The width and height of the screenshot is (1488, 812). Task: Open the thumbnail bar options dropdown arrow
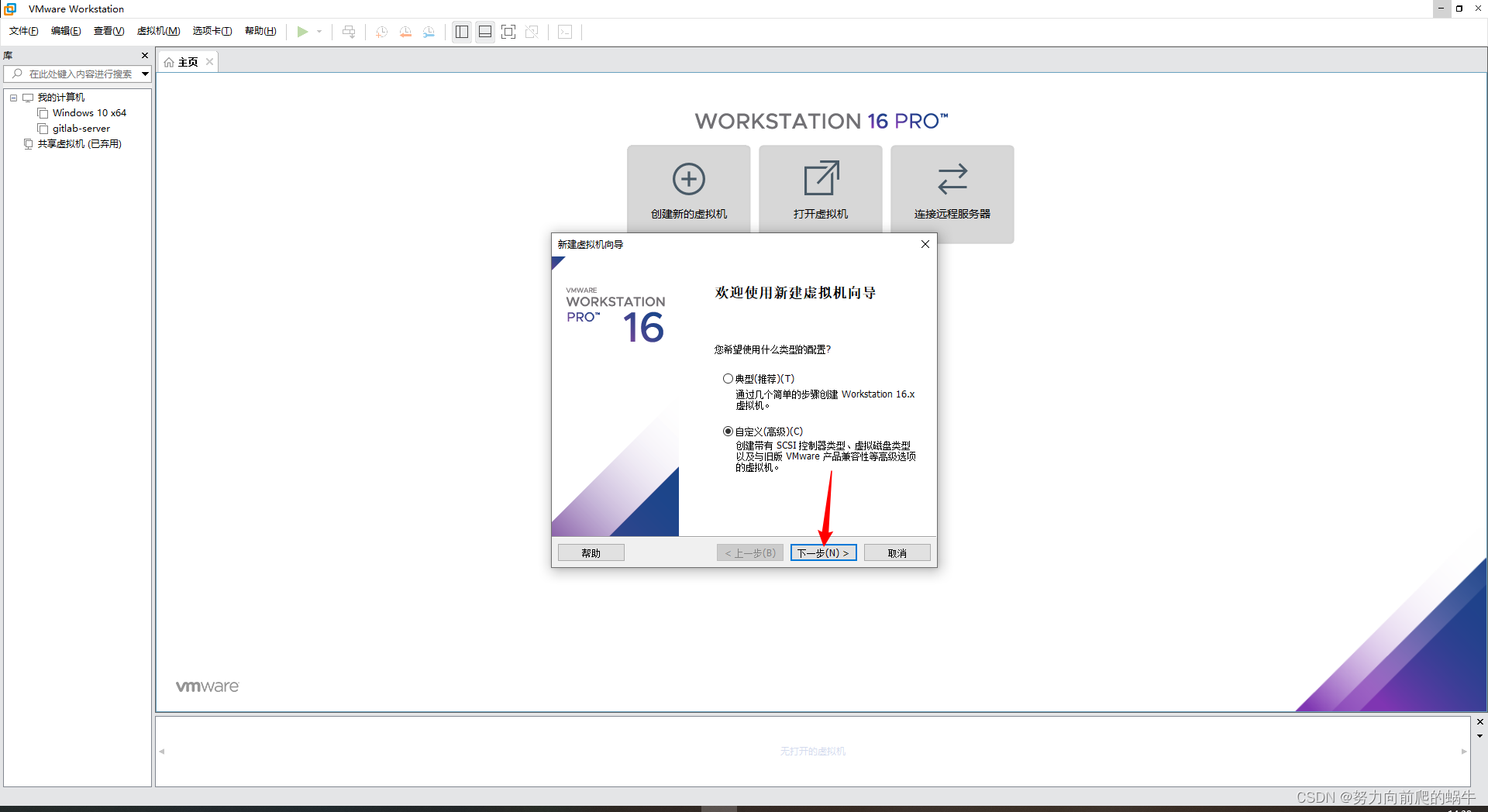(1479, 736)
